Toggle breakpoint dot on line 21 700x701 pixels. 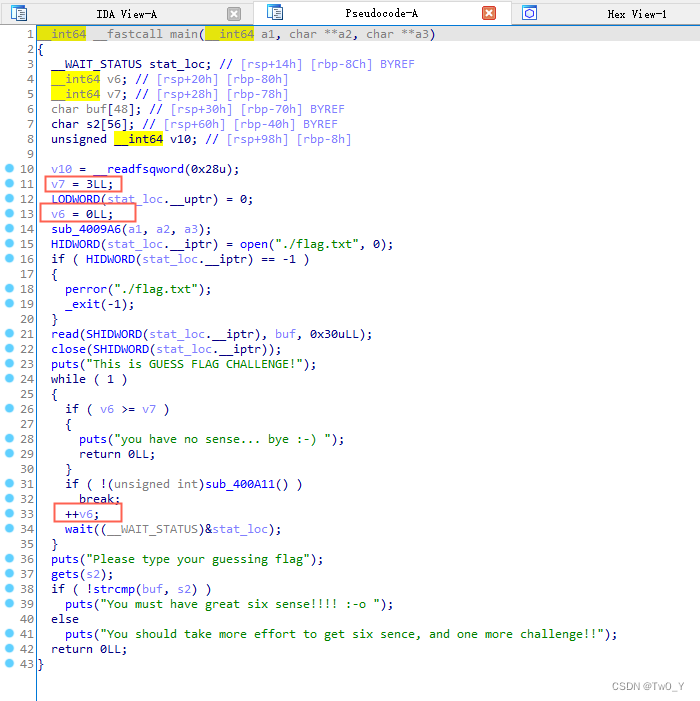click(9, 333)
